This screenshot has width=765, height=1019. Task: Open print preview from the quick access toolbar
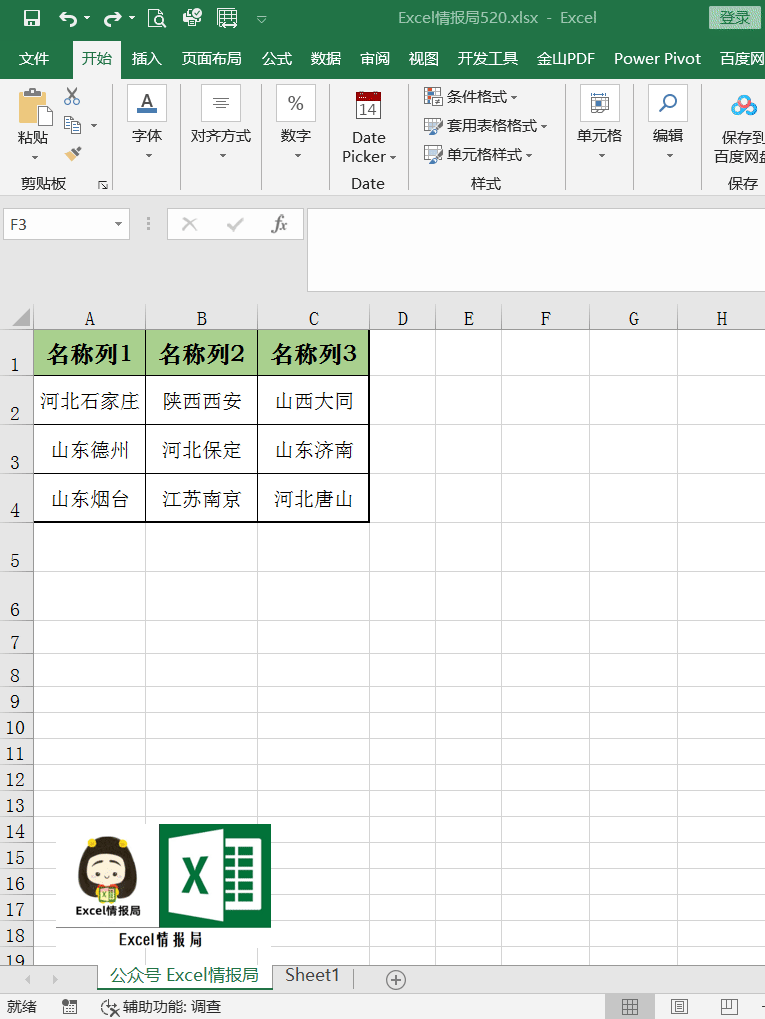click(157, 18)
